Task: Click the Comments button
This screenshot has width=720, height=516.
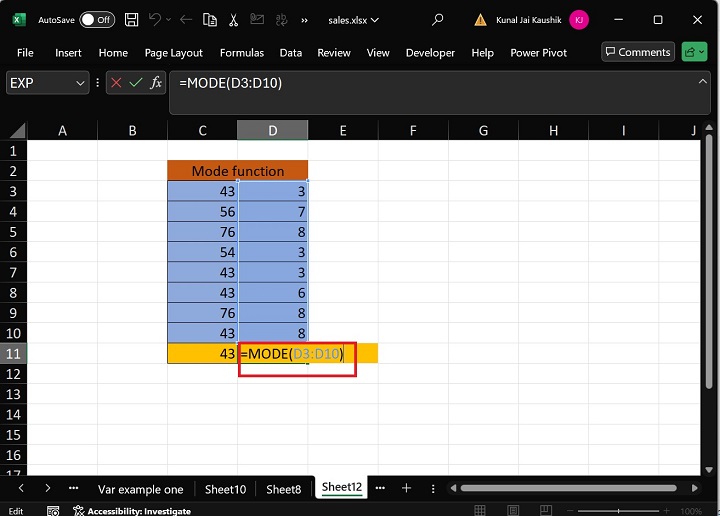Action: tap(638, 52)
